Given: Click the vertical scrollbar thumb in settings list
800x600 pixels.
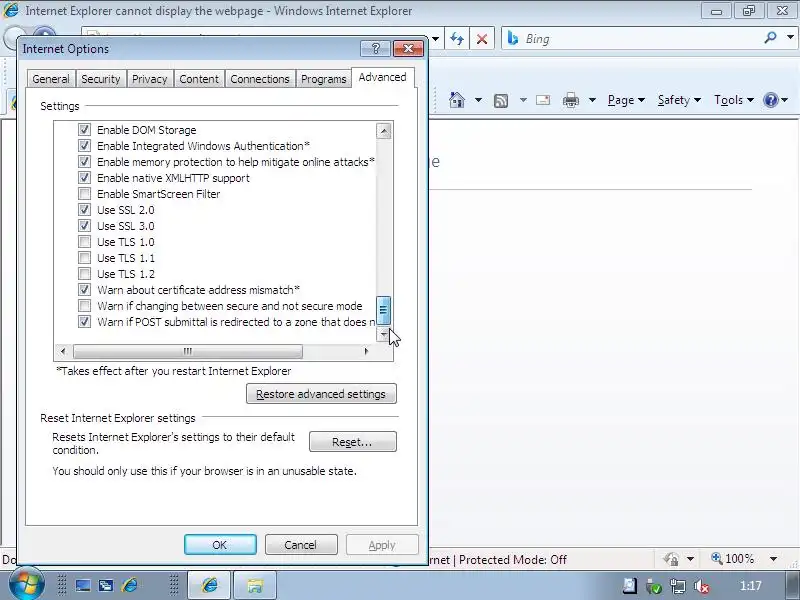Looking at the screenshot, I should click(384, 310).
